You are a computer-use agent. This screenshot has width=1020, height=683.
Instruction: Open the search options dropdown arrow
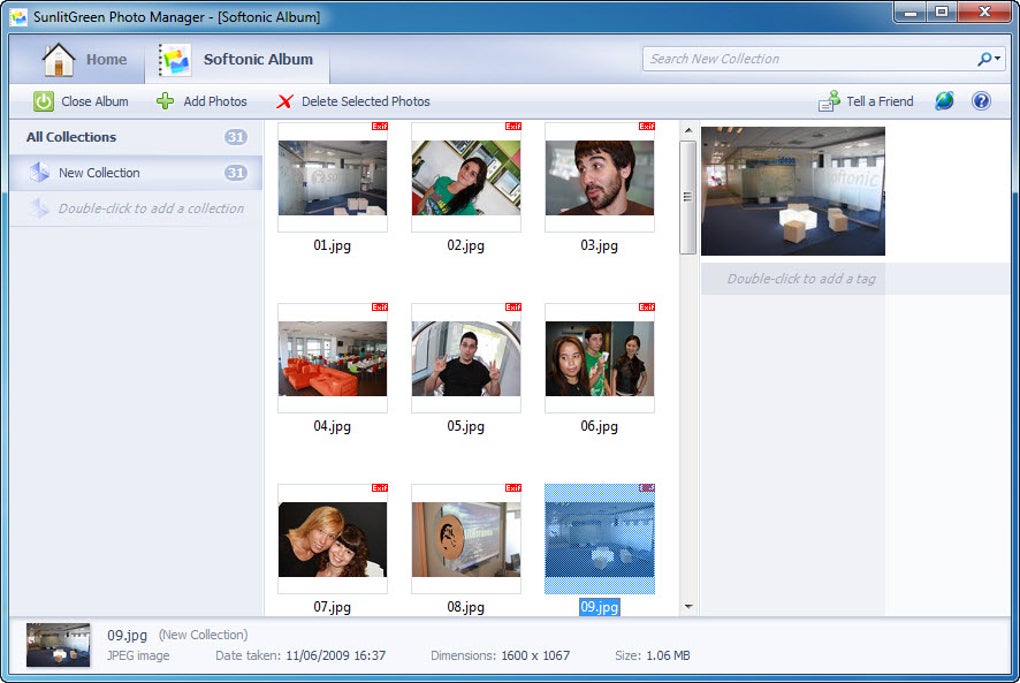pos(995,59)
